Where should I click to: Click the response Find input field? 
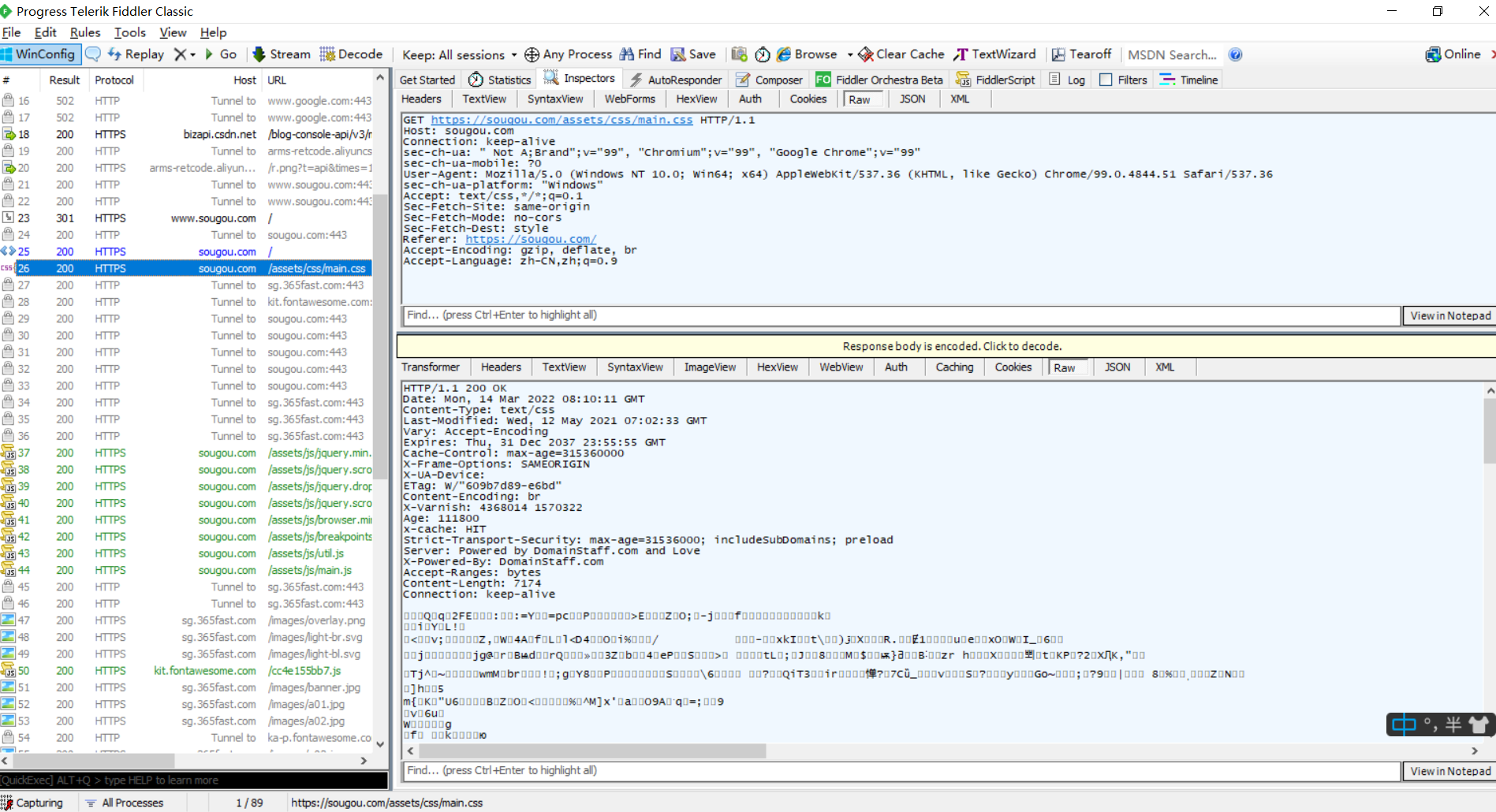click(x=901, y=771)
